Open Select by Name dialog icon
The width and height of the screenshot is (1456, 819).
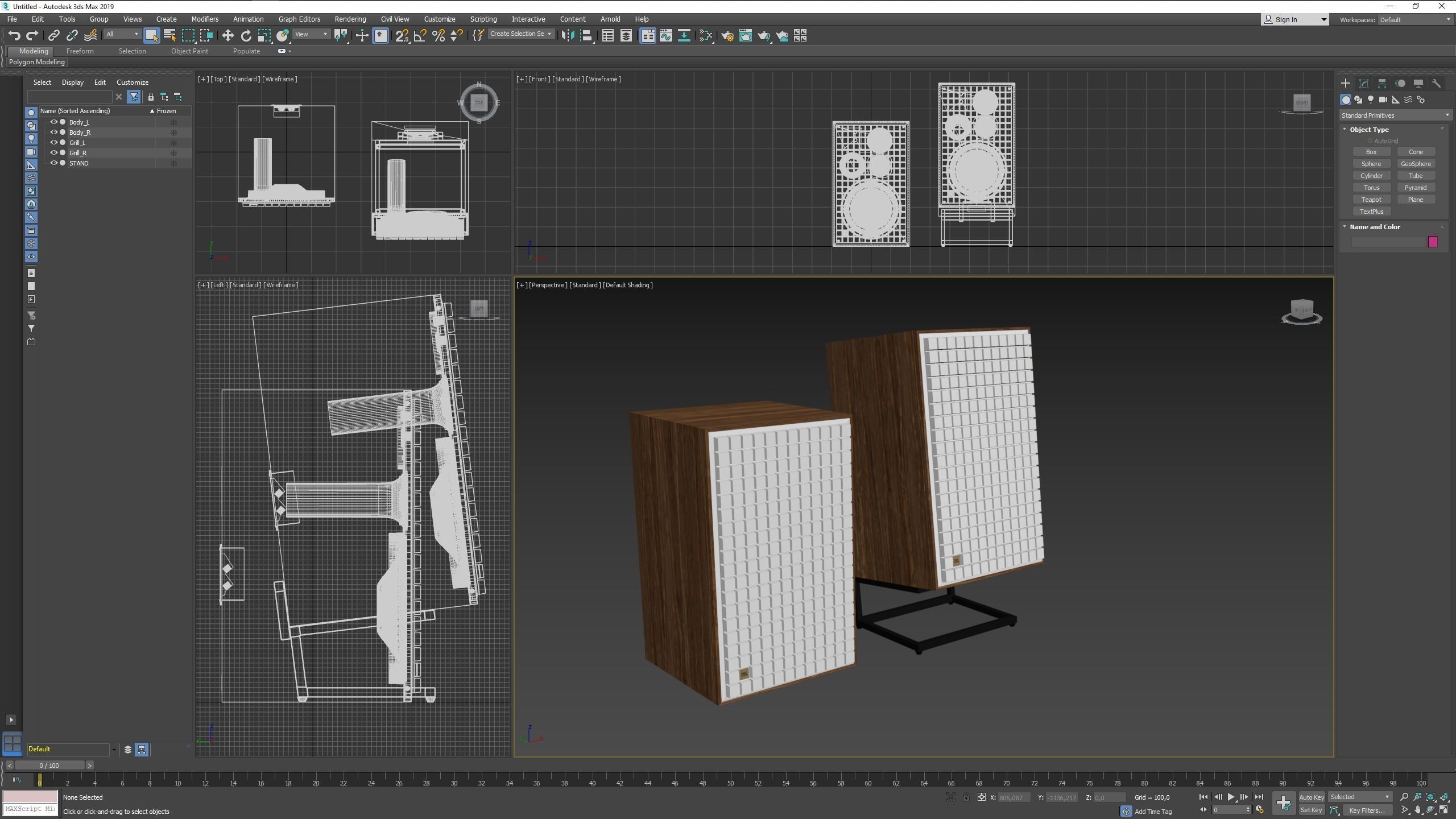coord(169,35)
